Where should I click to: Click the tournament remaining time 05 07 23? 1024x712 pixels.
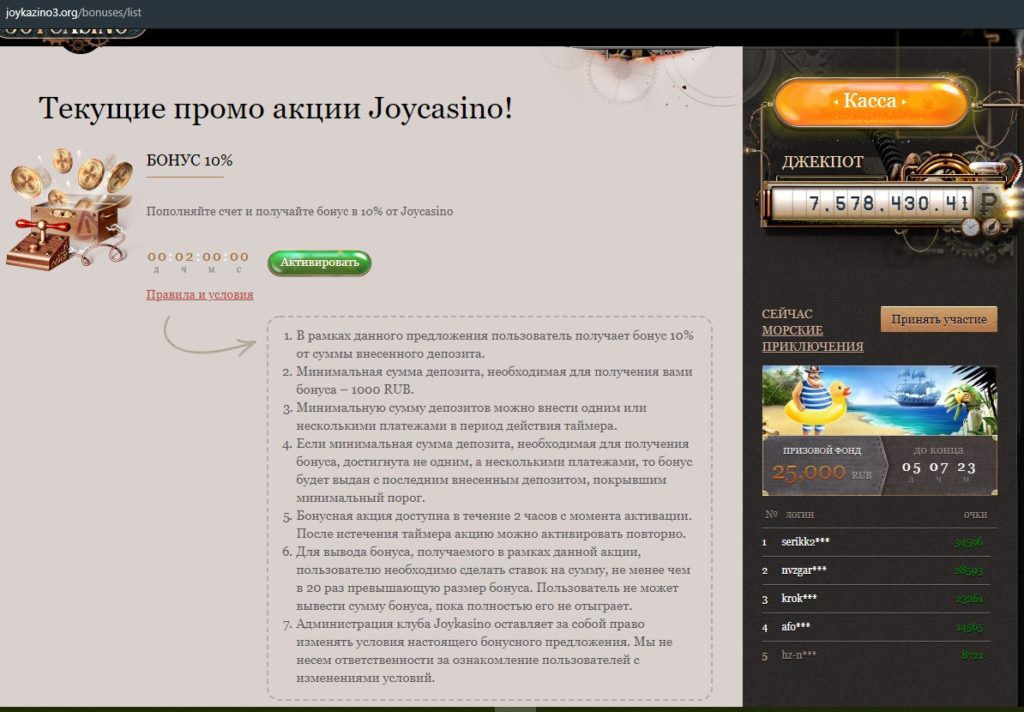click(938, 468)
